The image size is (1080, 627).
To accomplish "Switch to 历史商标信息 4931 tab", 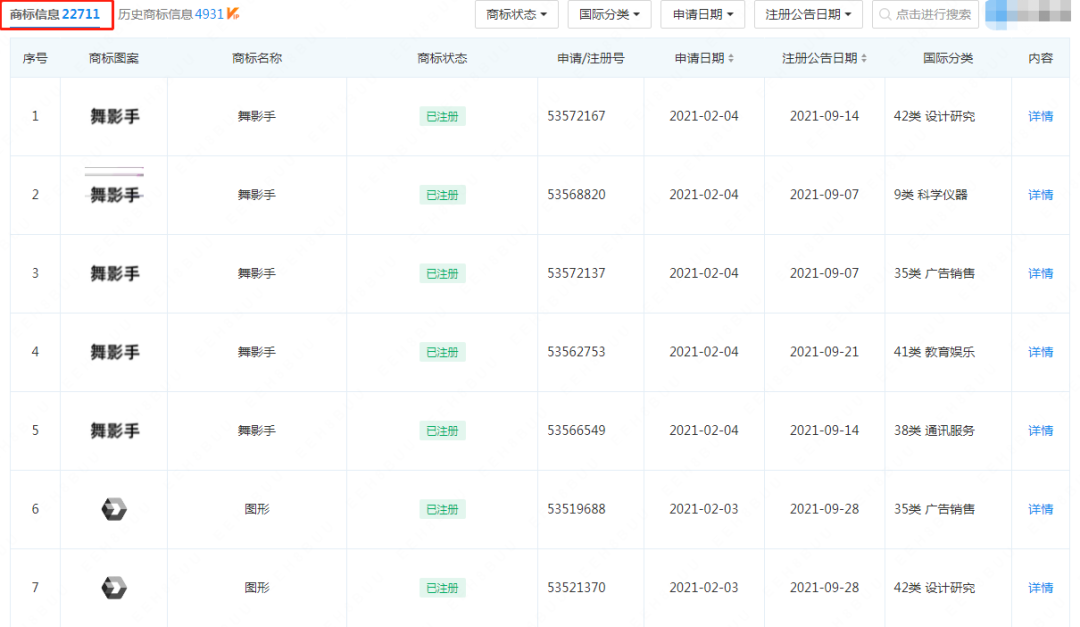I will 170,14.
